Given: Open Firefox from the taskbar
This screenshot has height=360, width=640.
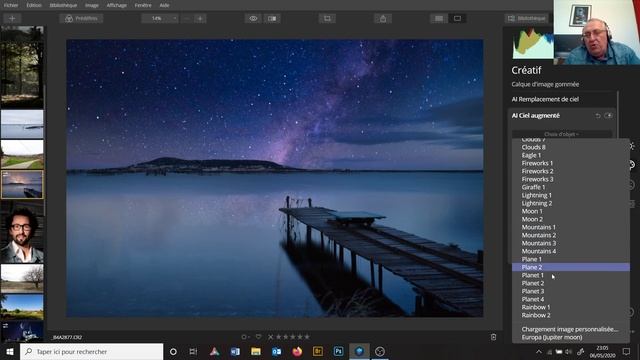Looking at the screenshot, I should pyautogui.click(x=297, y=351).
